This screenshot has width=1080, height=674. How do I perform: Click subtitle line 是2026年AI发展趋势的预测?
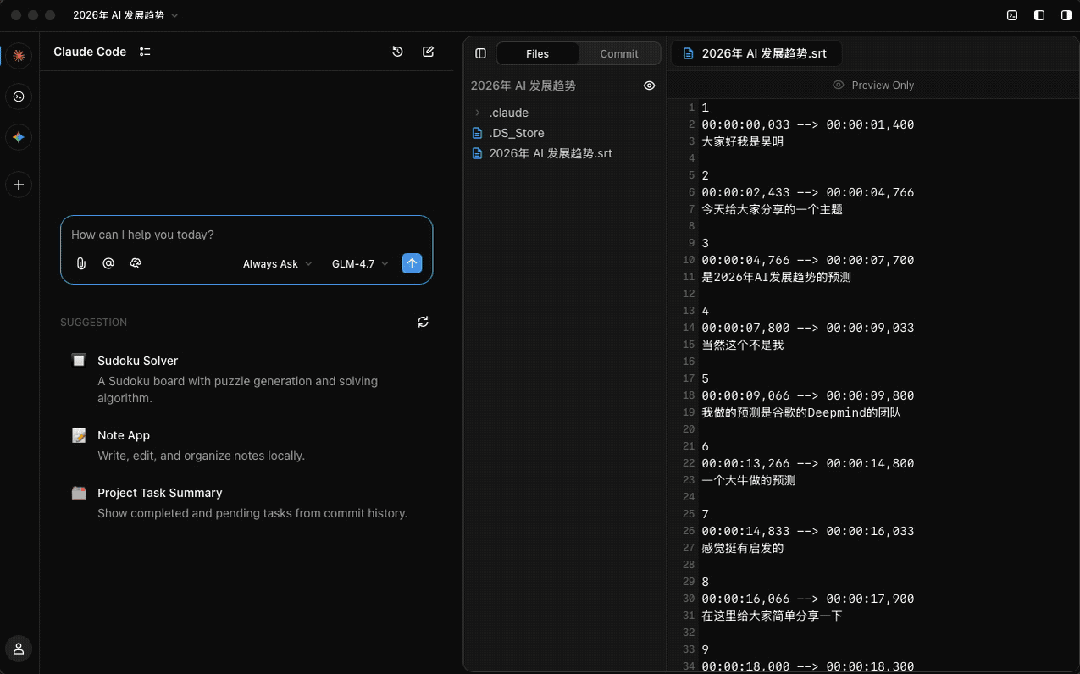(x=776, y=277)
